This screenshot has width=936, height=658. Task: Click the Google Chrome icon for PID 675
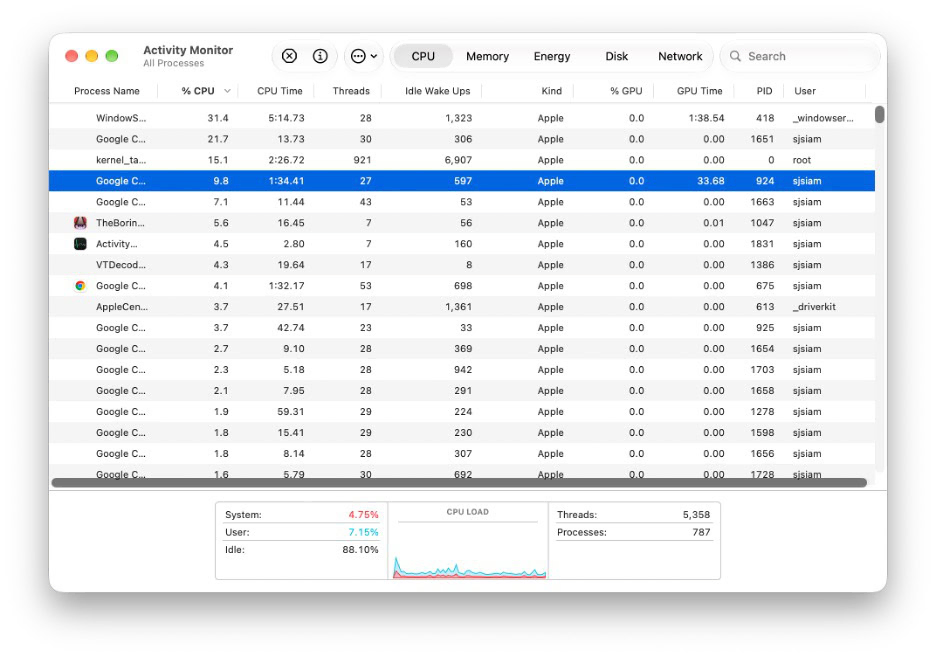coord(80,285)
